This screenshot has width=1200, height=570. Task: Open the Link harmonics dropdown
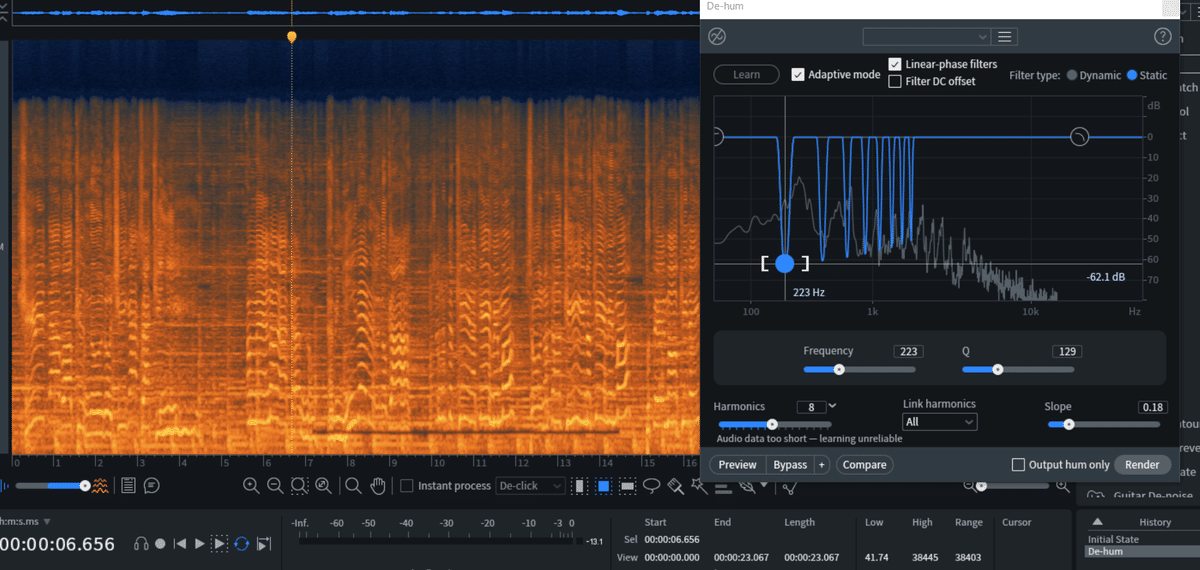pyautogui.click(x=939, y=422)
